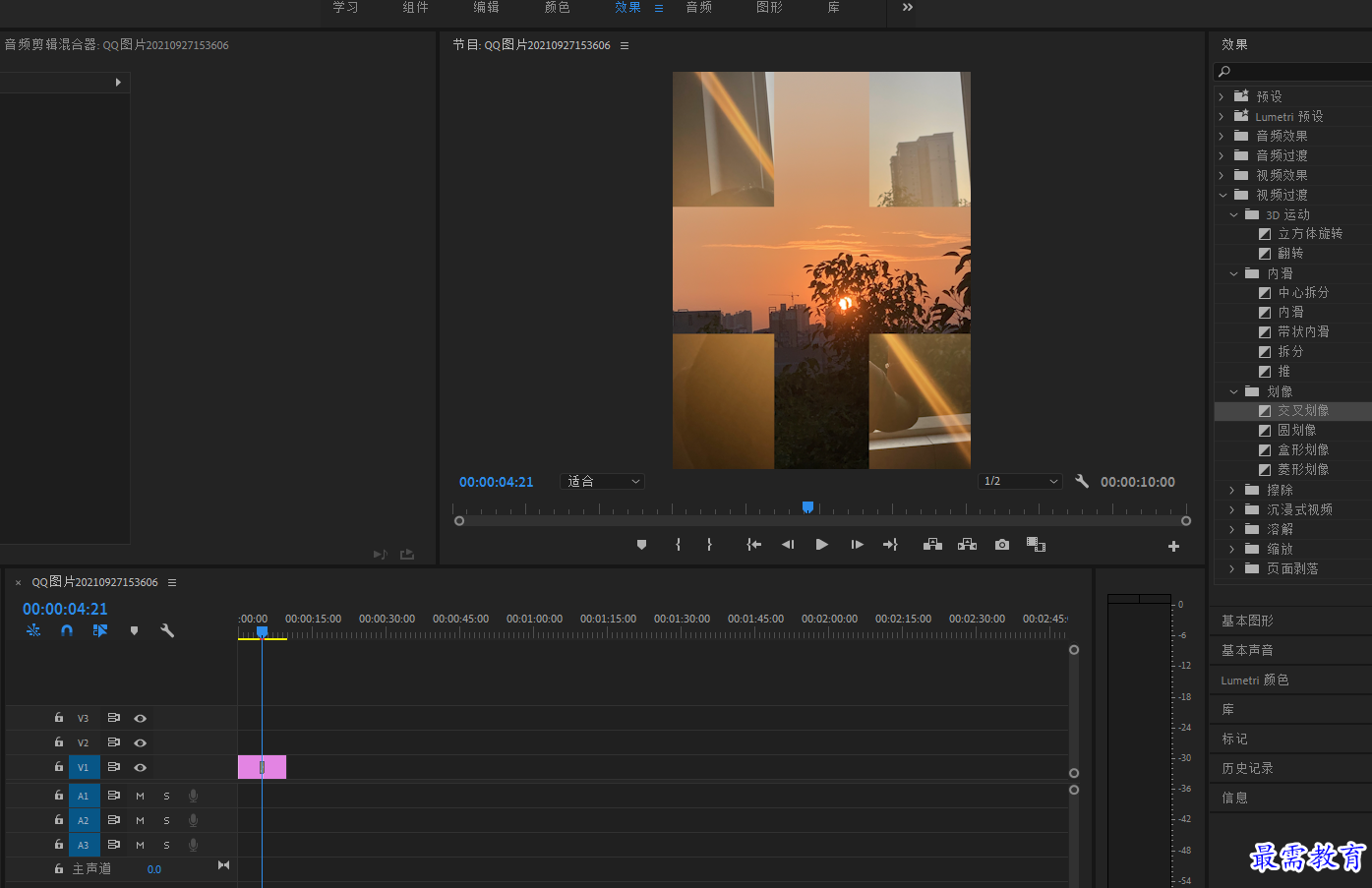Click the Extract button
Screen dimensions: 1372x888
(x=968, y=545)
